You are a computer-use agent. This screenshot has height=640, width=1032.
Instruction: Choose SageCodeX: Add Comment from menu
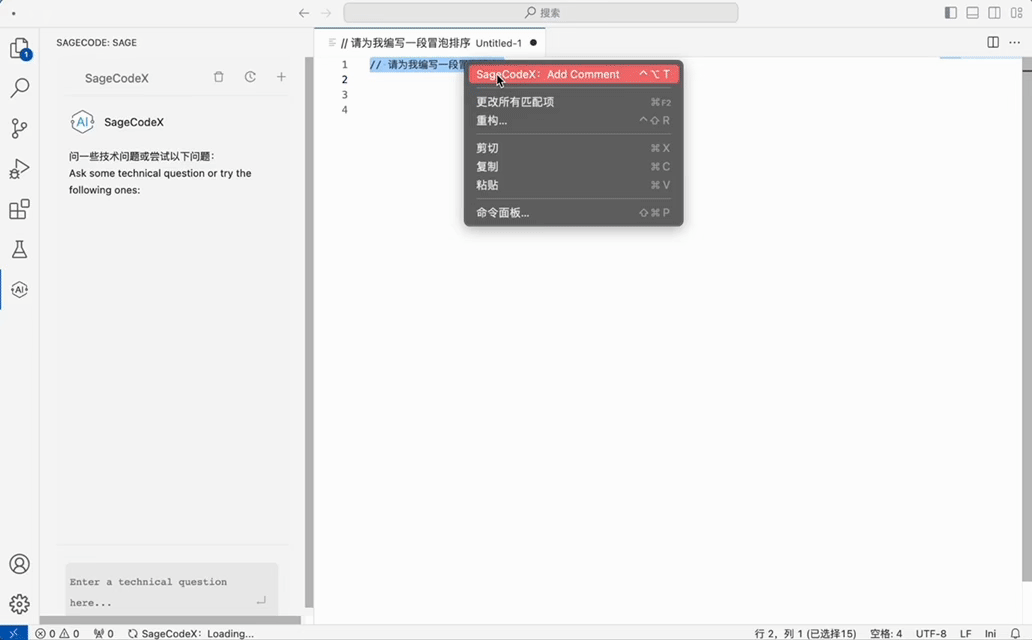coord(573,74)
